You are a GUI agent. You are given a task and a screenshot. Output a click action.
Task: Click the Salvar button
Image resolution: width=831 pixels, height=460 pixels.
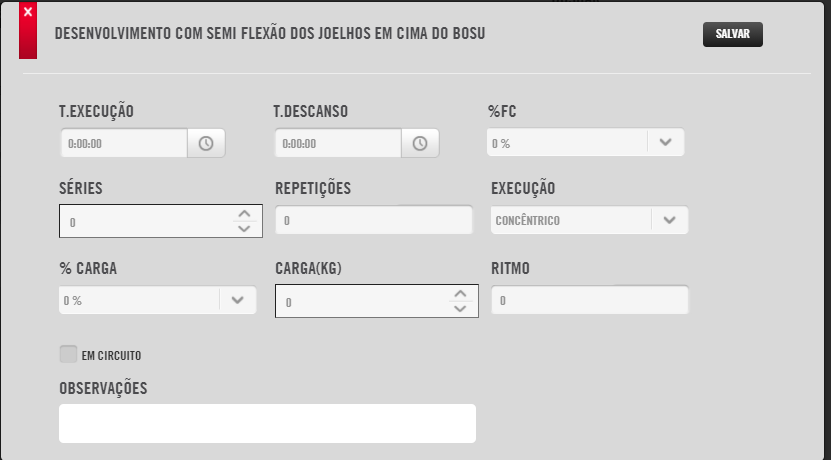click(x=733, y=34)
